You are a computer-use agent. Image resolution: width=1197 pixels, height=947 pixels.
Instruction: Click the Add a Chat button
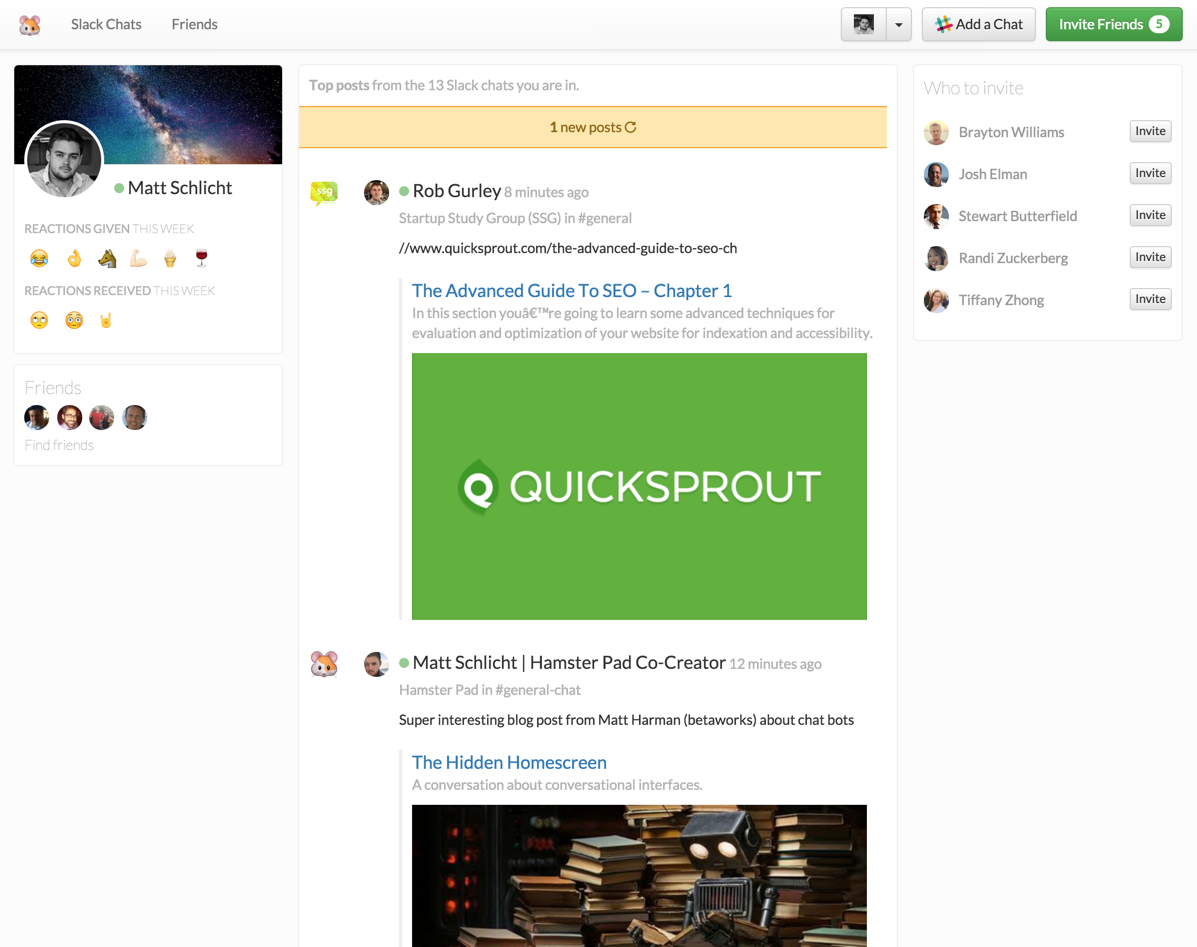979,24
